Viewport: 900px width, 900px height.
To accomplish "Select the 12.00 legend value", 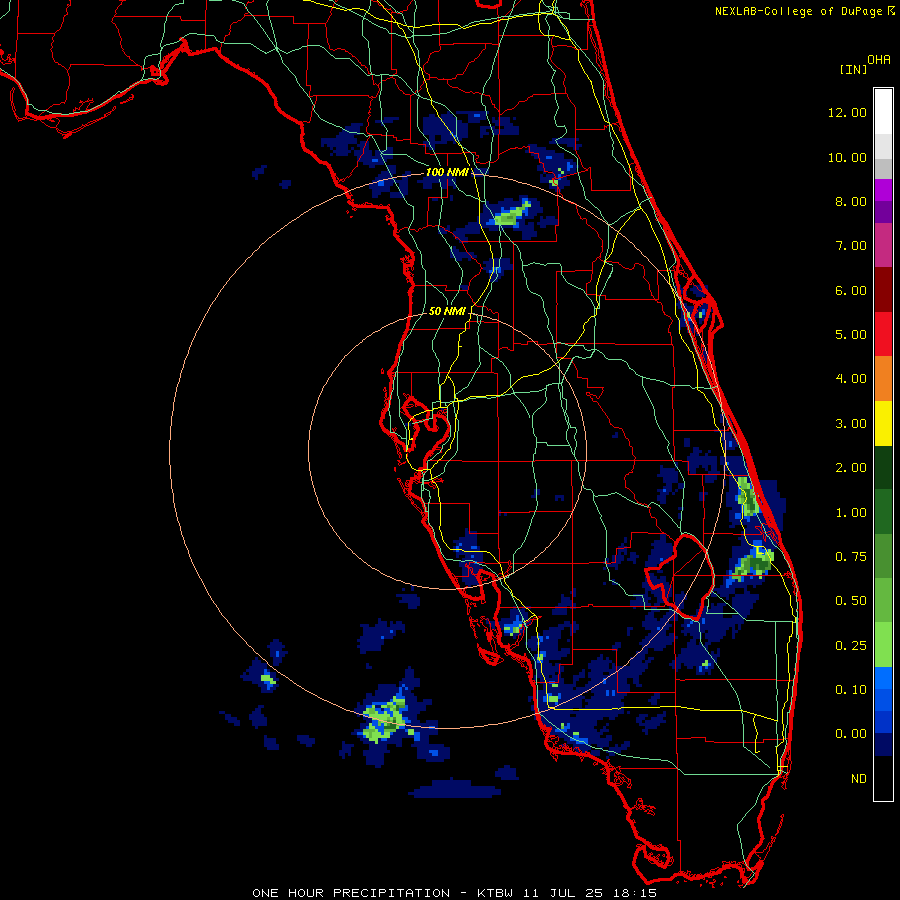I will [847, 112].
